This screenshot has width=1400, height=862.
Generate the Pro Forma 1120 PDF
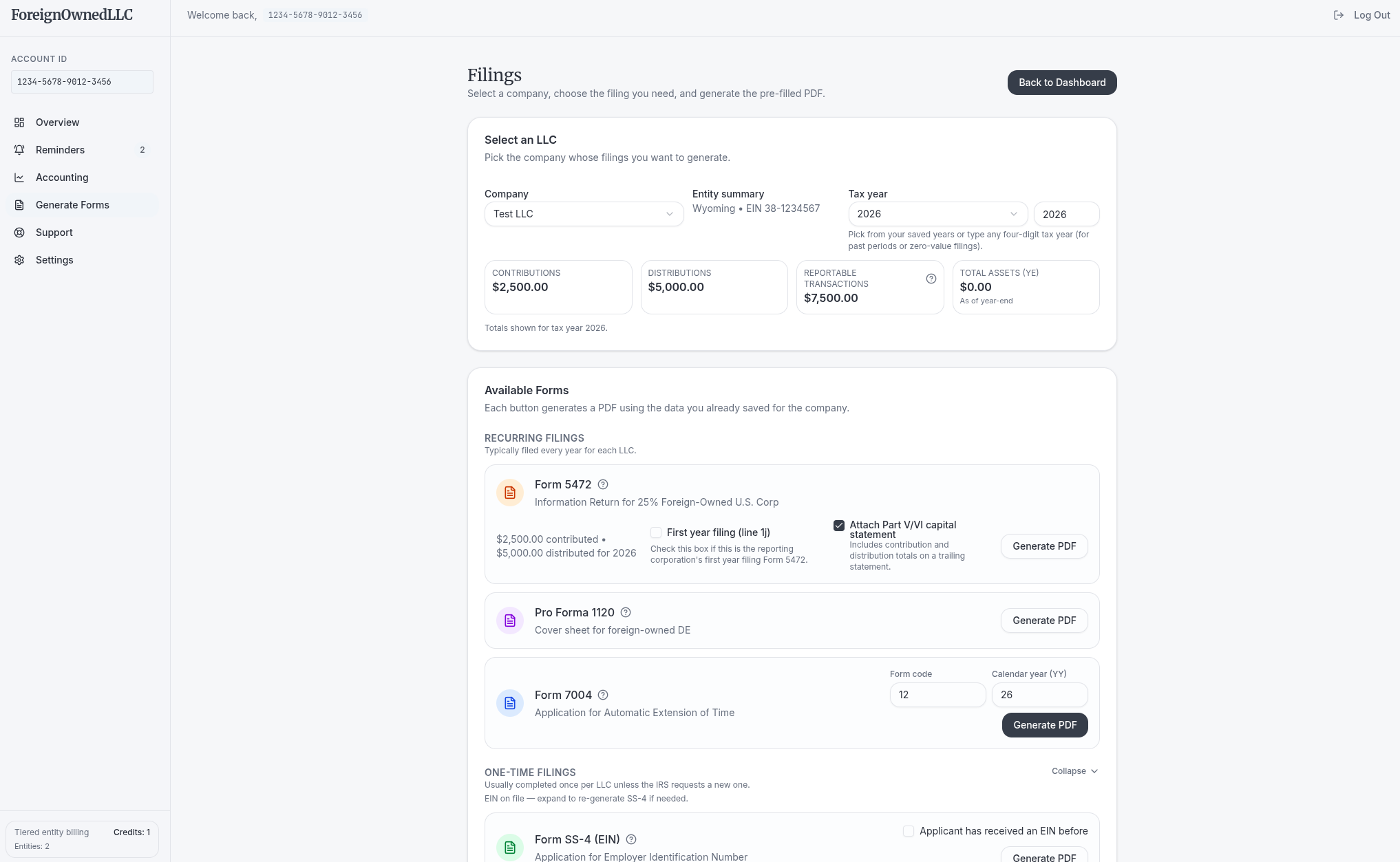1043,620
